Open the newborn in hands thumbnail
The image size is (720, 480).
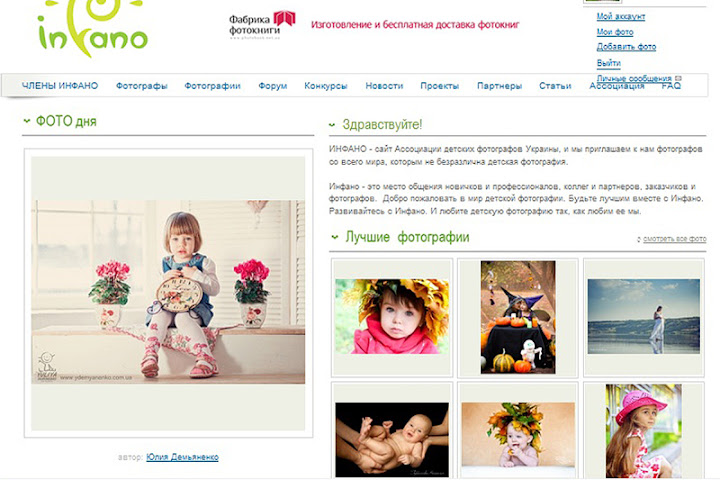(392, 440)
